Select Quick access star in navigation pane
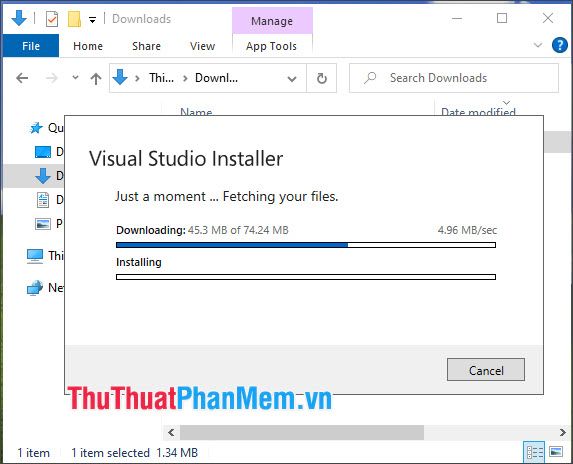Screen dimensions: 573x464 click(36, 128)
